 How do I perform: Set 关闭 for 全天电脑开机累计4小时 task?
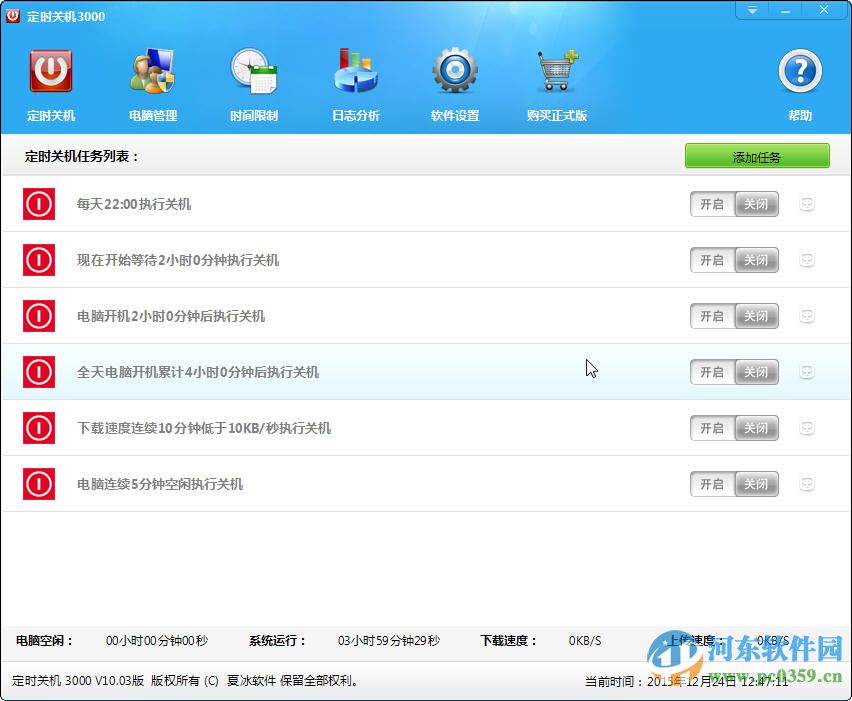point(756,372)
